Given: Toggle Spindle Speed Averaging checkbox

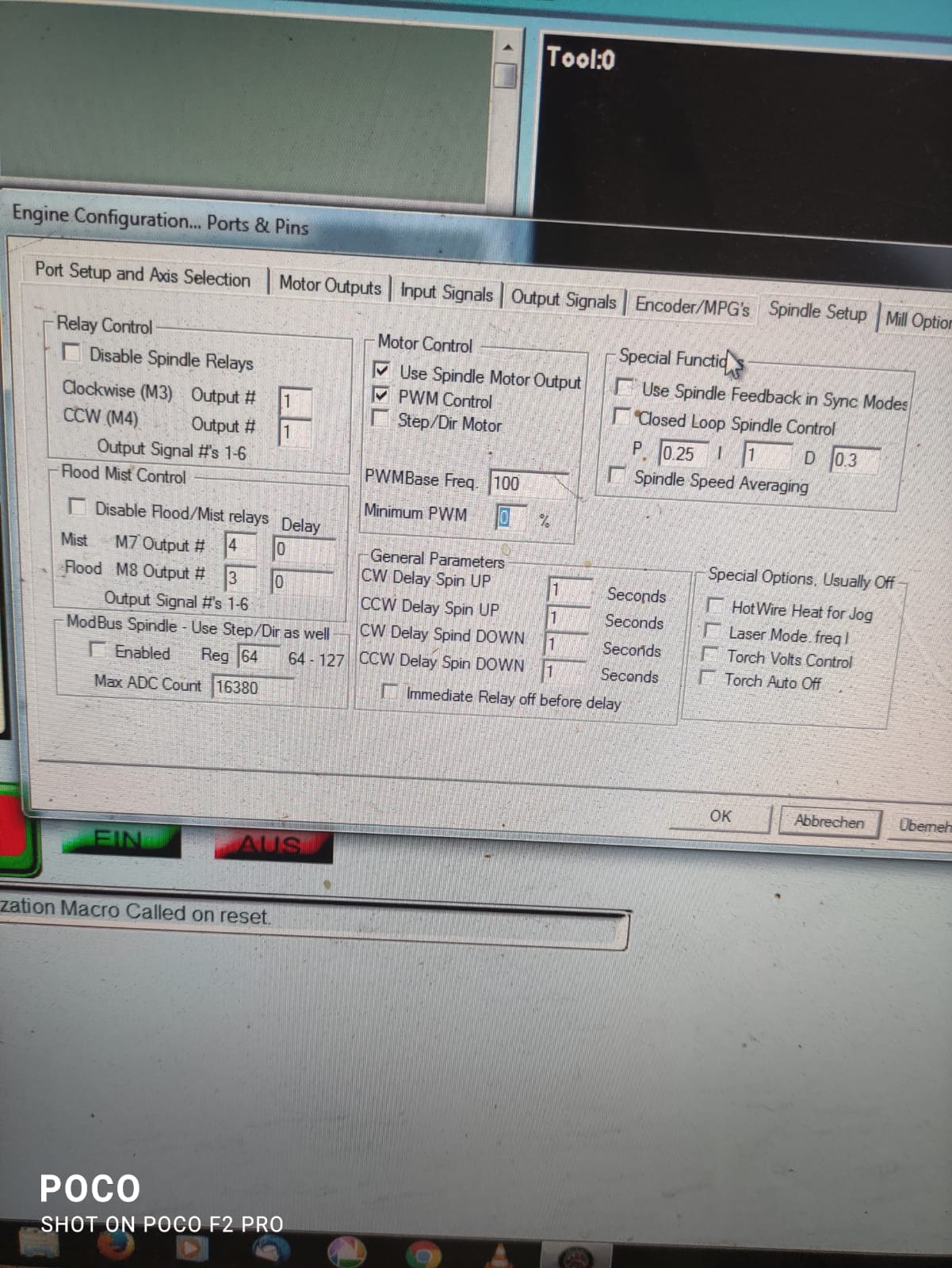Looking at the screenshot, I should (x=616, y=475).
